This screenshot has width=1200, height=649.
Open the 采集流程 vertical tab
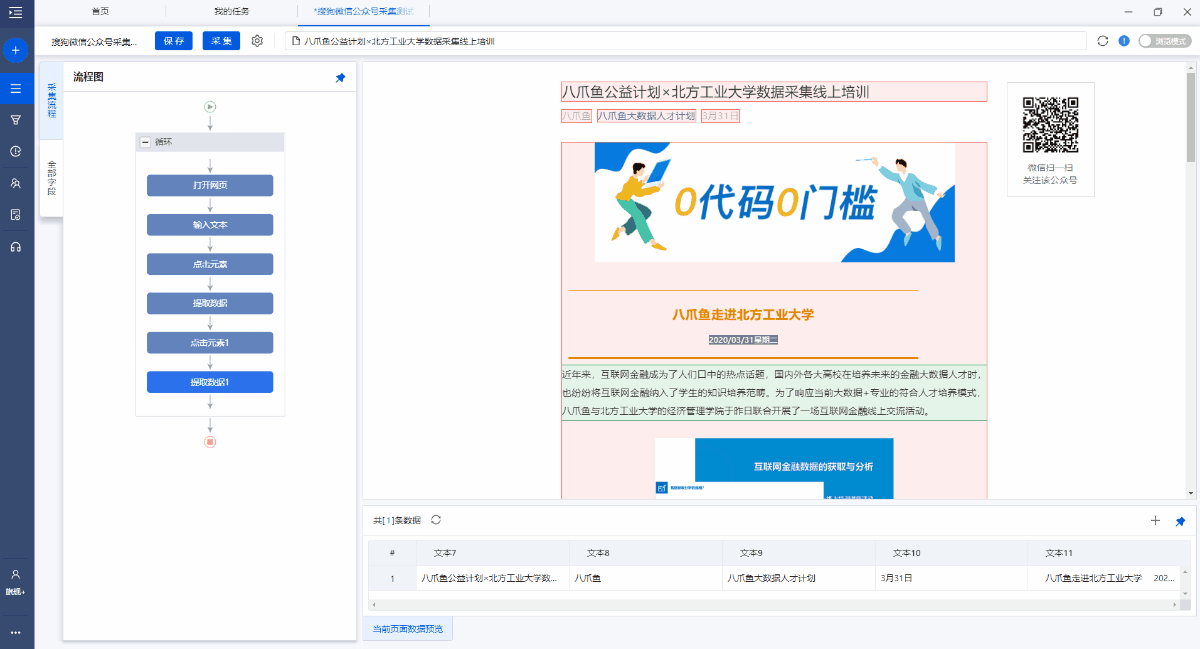(51, 101)
